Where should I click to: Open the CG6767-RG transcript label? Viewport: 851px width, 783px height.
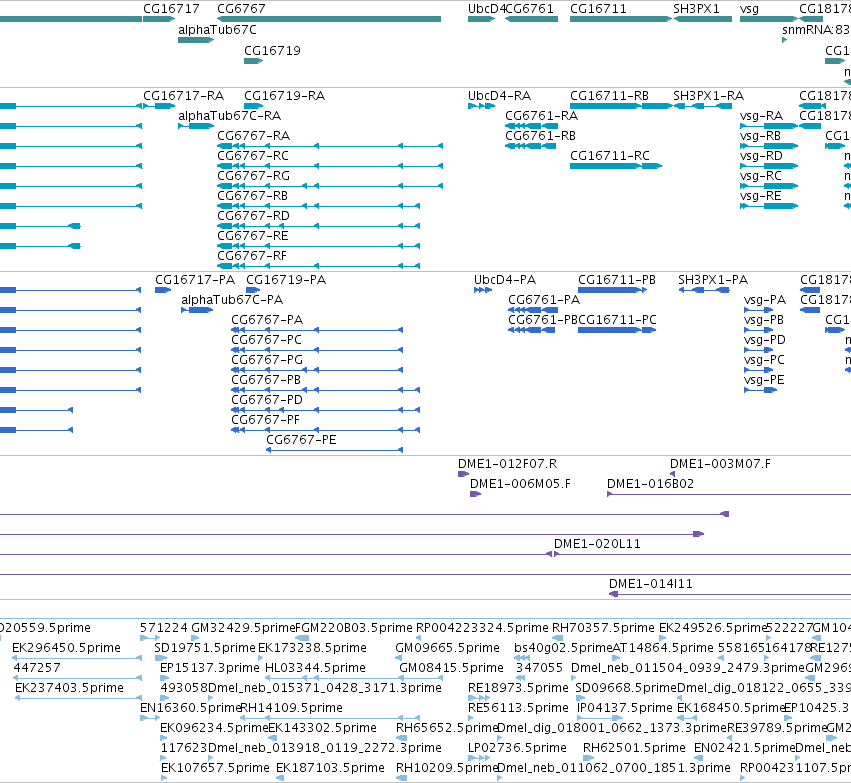click(253, 176)
